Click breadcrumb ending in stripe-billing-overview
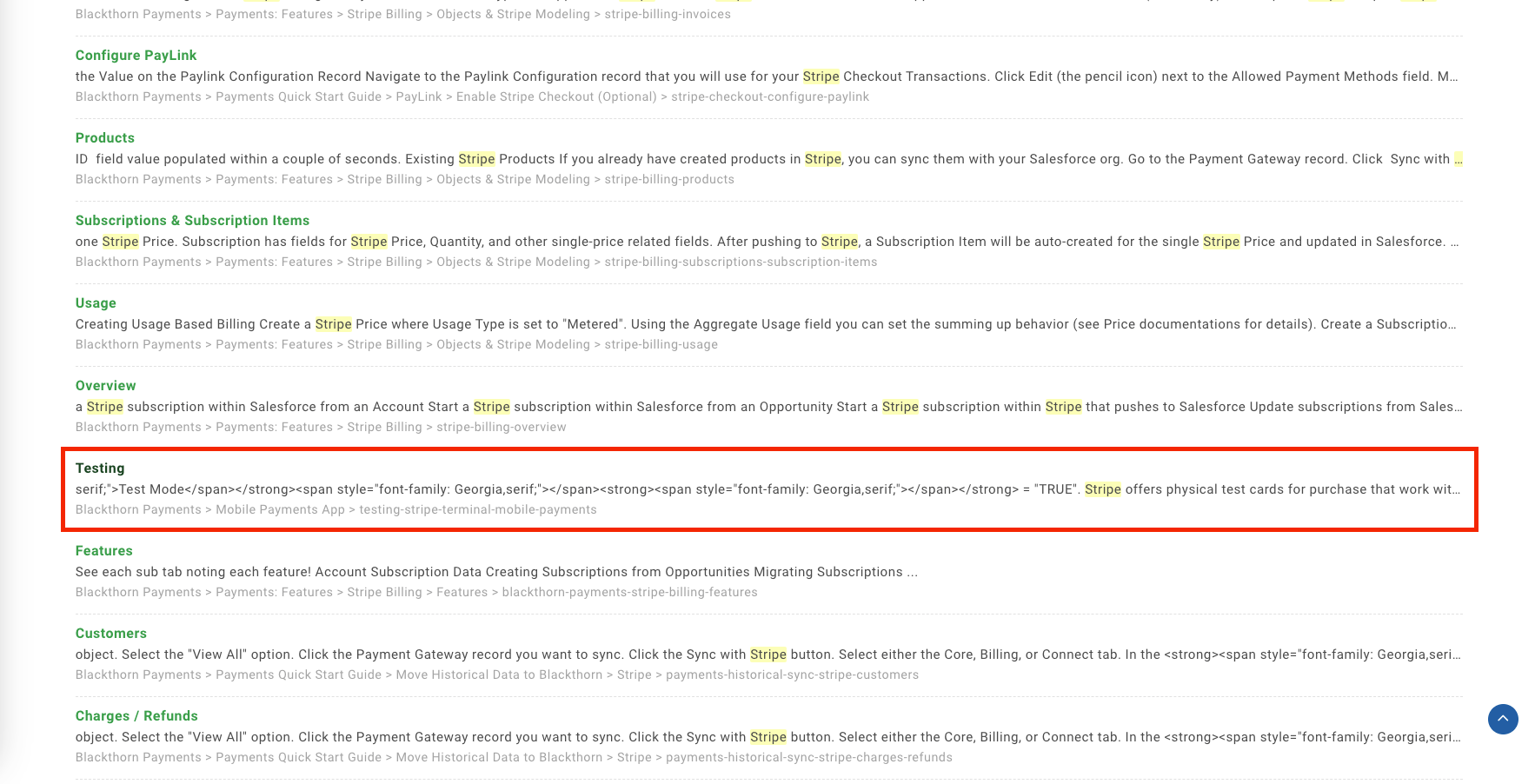 pos(321,427)
